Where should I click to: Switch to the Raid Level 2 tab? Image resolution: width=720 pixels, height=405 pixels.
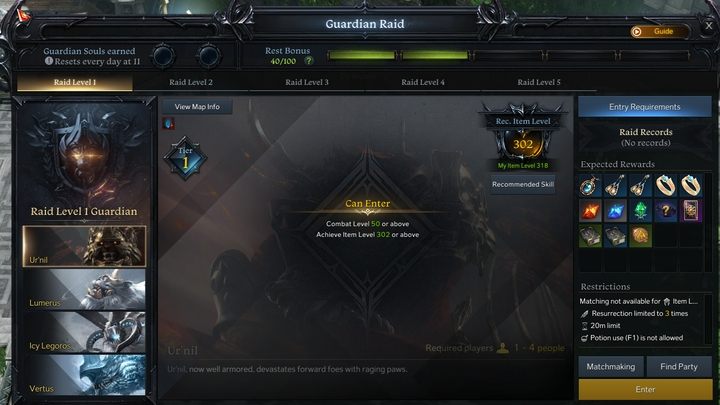(191, 82)
